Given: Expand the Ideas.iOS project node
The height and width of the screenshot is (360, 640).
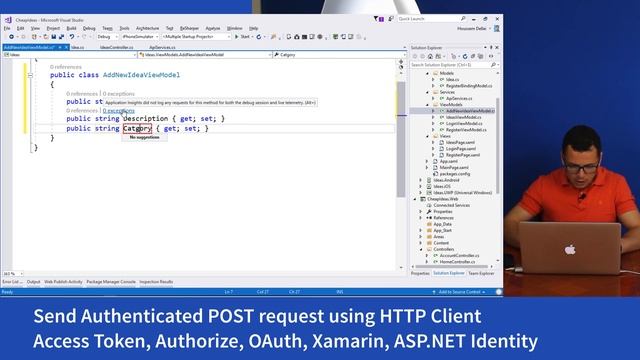Looking at the screenshot, I should pos(421,187).
